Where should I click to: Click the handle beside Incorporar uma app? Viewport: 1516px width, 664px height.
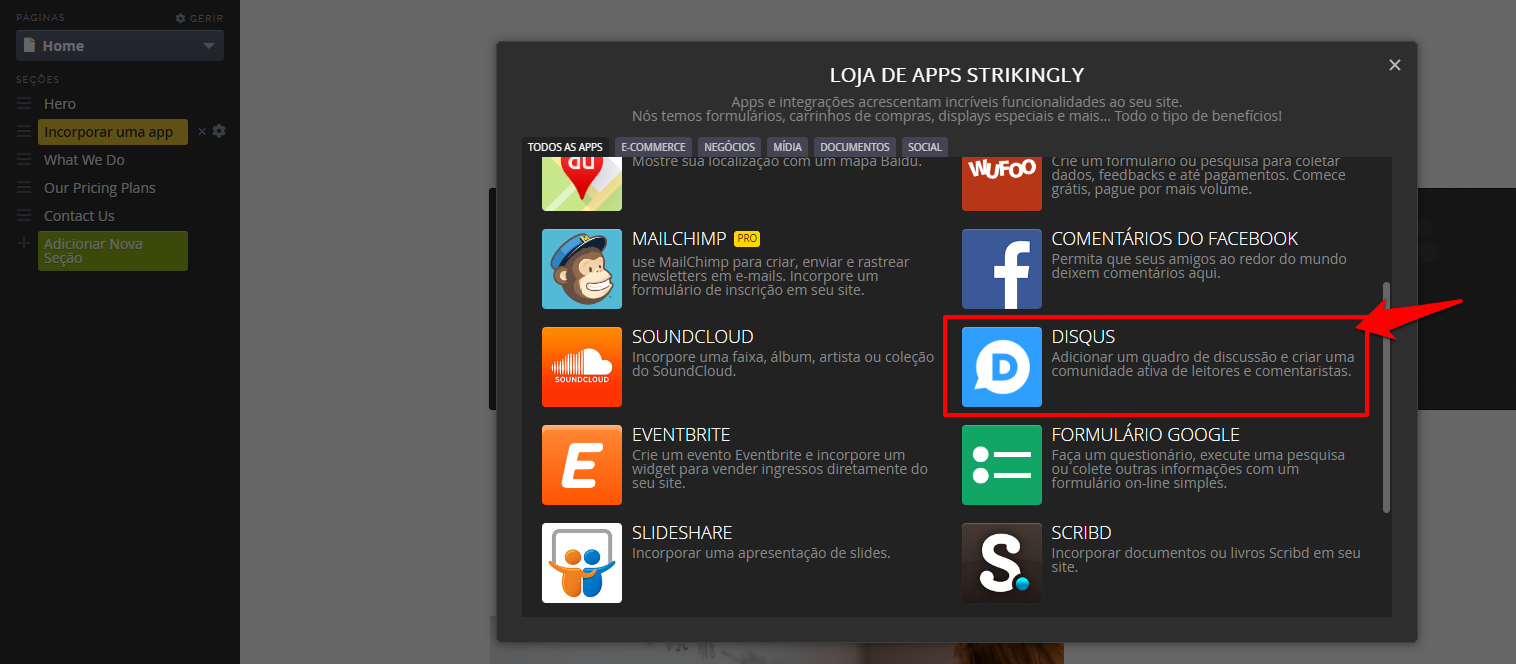click(x=24, y=132)
